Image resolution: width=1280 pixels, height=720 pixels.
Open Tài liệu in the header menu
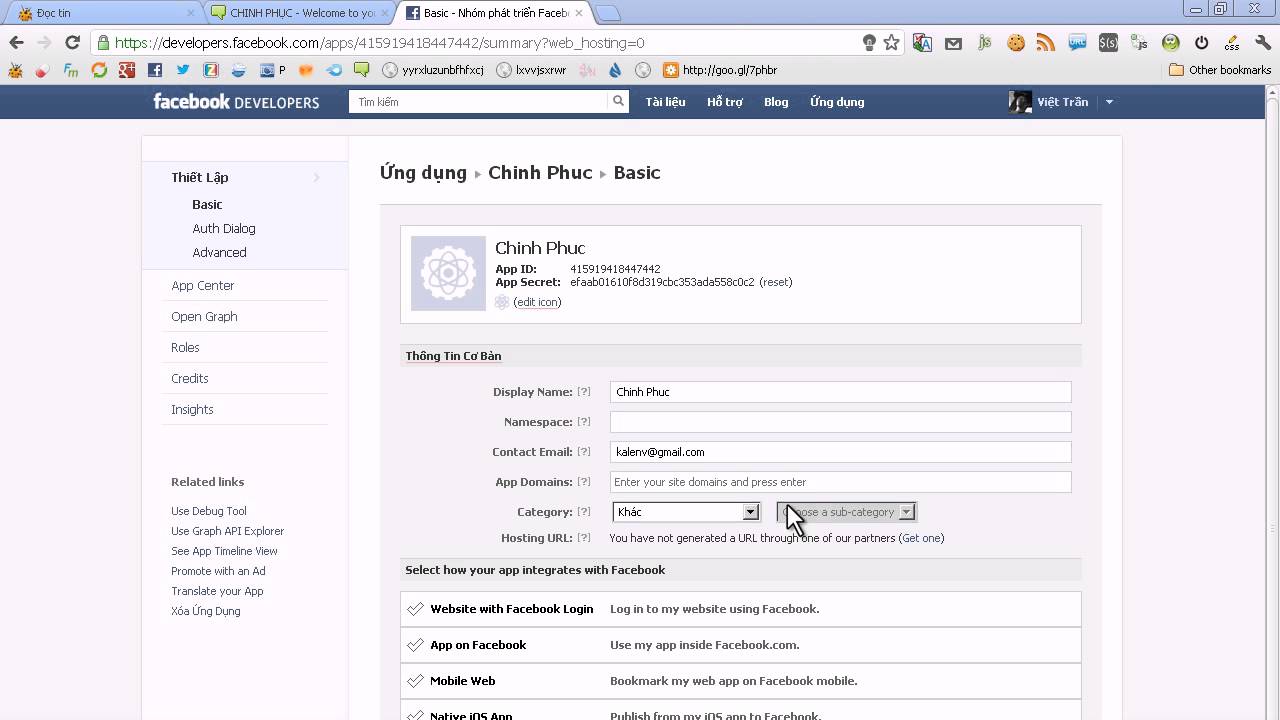pos(665,102)
